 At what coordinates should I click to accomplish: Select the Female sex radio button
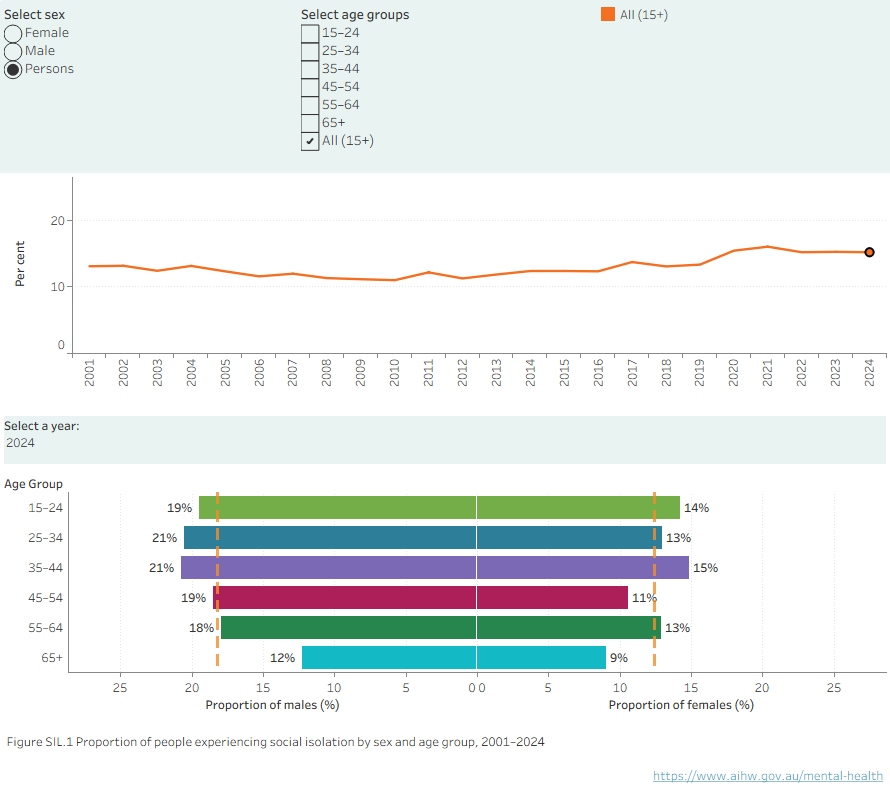pyautogui.click(x=13, y=33)
